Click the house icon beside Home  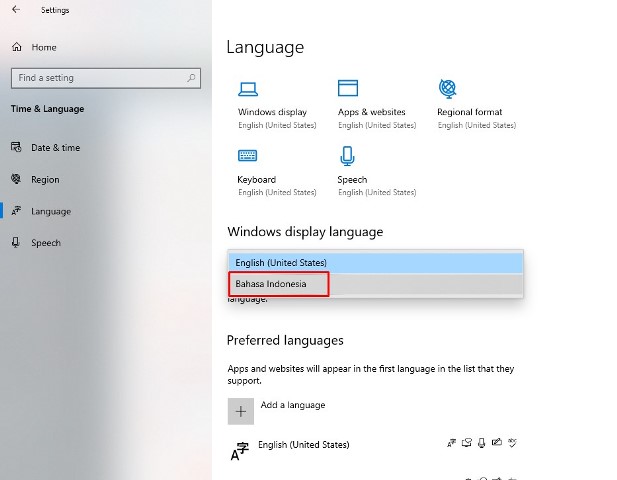(x=17, y=47)
